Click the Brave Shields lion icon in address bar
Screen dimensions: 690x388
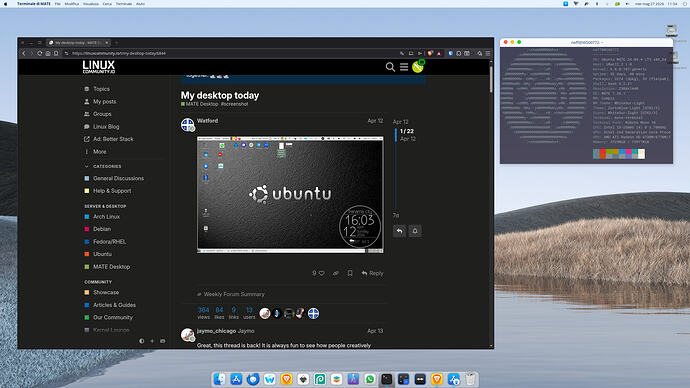coord(430,53)
